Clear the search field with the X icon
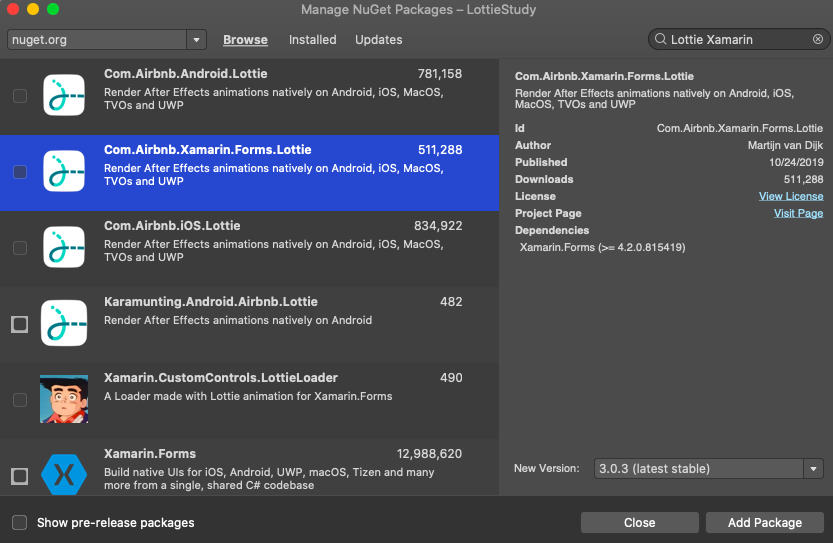The height and width of the screenshot is (543, 833). pyautogui.click(x=818, y=39)
